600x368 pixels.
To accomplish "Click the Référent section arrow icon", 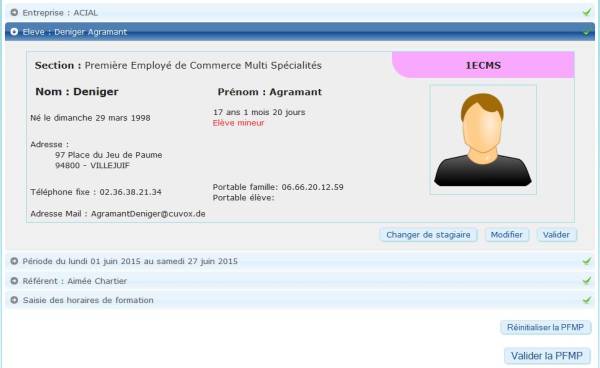I will pyautogui.click(x=14, y=281).
